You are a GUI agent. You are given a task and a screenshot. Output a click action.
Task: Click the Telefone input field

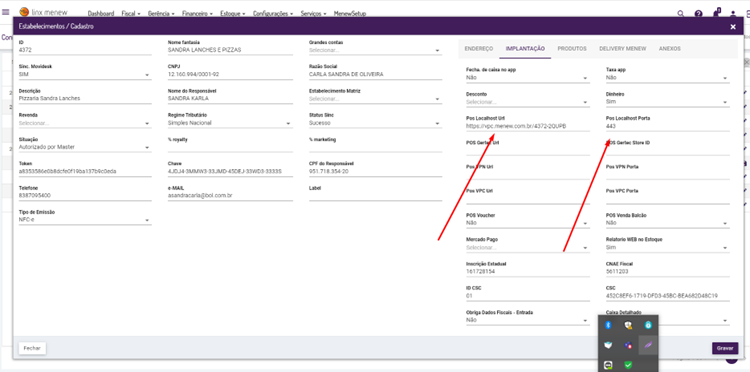pyautogui.click(x=85, y=196)
